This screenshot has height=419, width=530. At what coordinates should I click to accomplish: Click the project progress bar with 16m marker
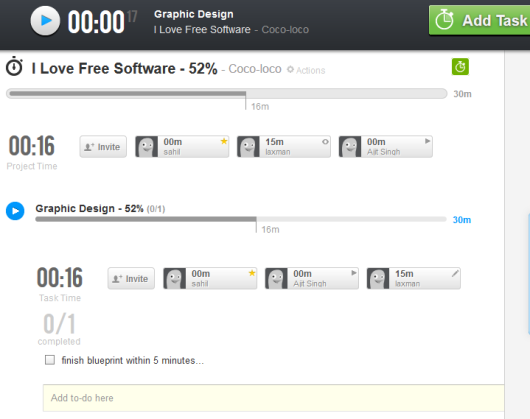(226, 94)
